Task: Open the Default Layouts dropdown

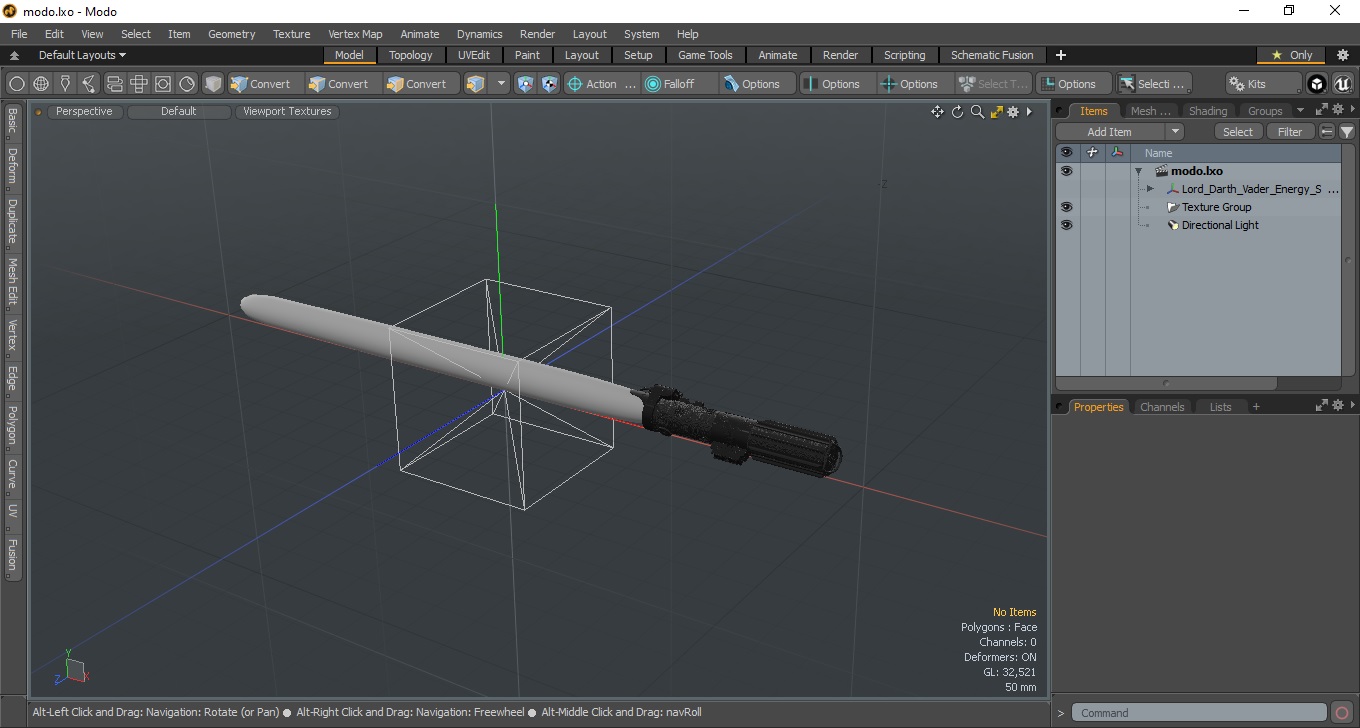Action: pos(82,55)
